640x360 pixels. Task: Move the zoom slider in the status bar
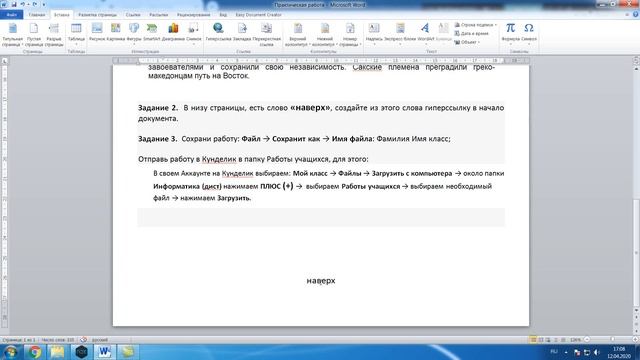tap(612, 340)
